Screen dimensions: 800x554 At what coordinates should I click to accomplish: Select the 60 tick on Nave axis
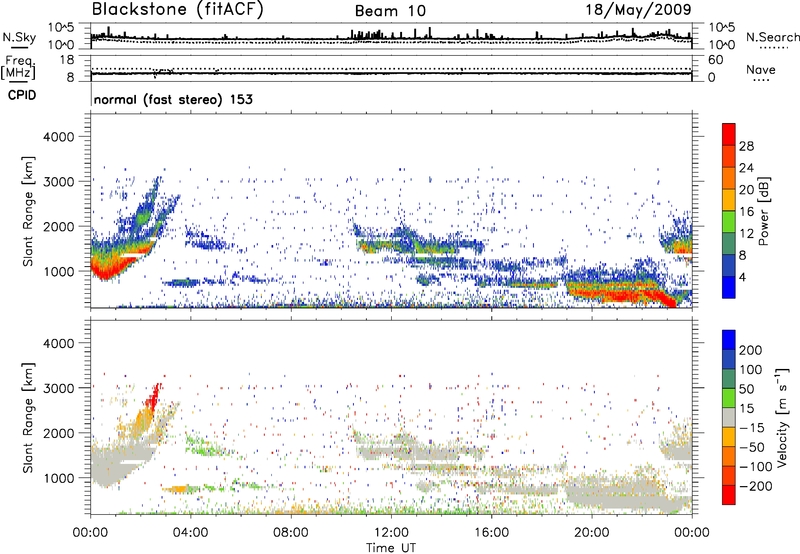click(x=715, y=60)
